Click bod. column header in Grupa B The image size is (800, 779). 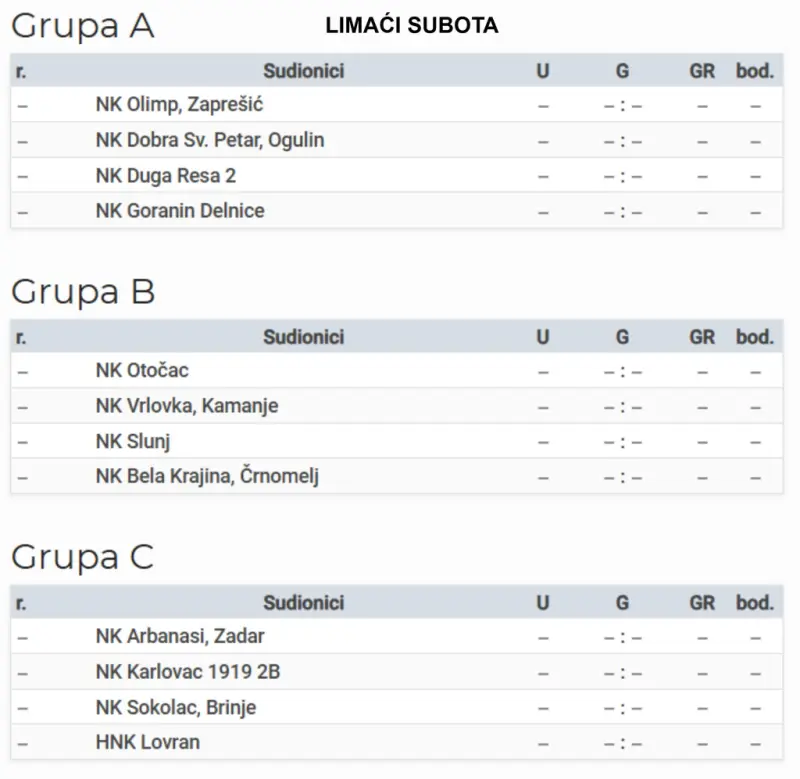point(755,337)
